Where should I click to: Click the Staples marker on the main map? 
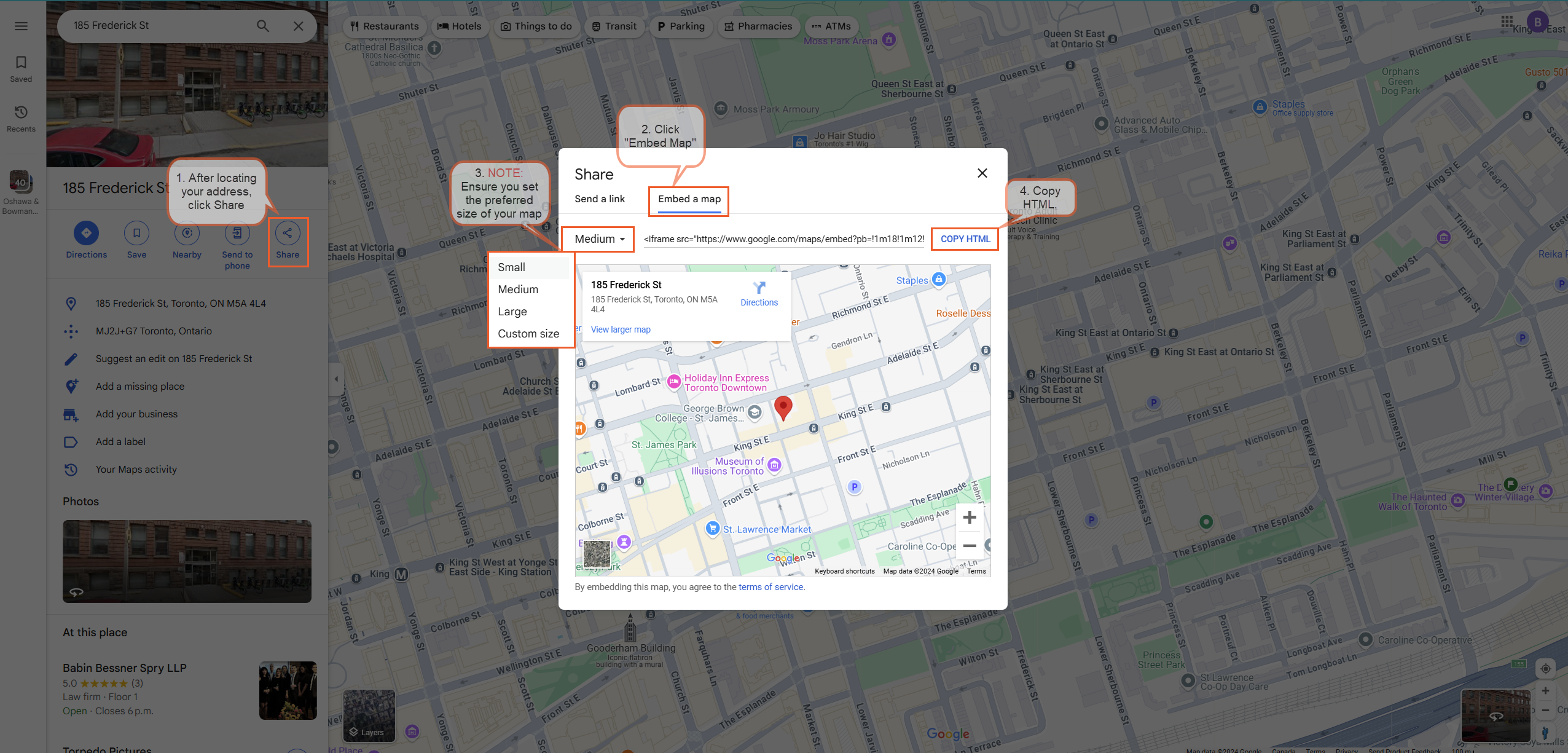[x=1260, y=107]
